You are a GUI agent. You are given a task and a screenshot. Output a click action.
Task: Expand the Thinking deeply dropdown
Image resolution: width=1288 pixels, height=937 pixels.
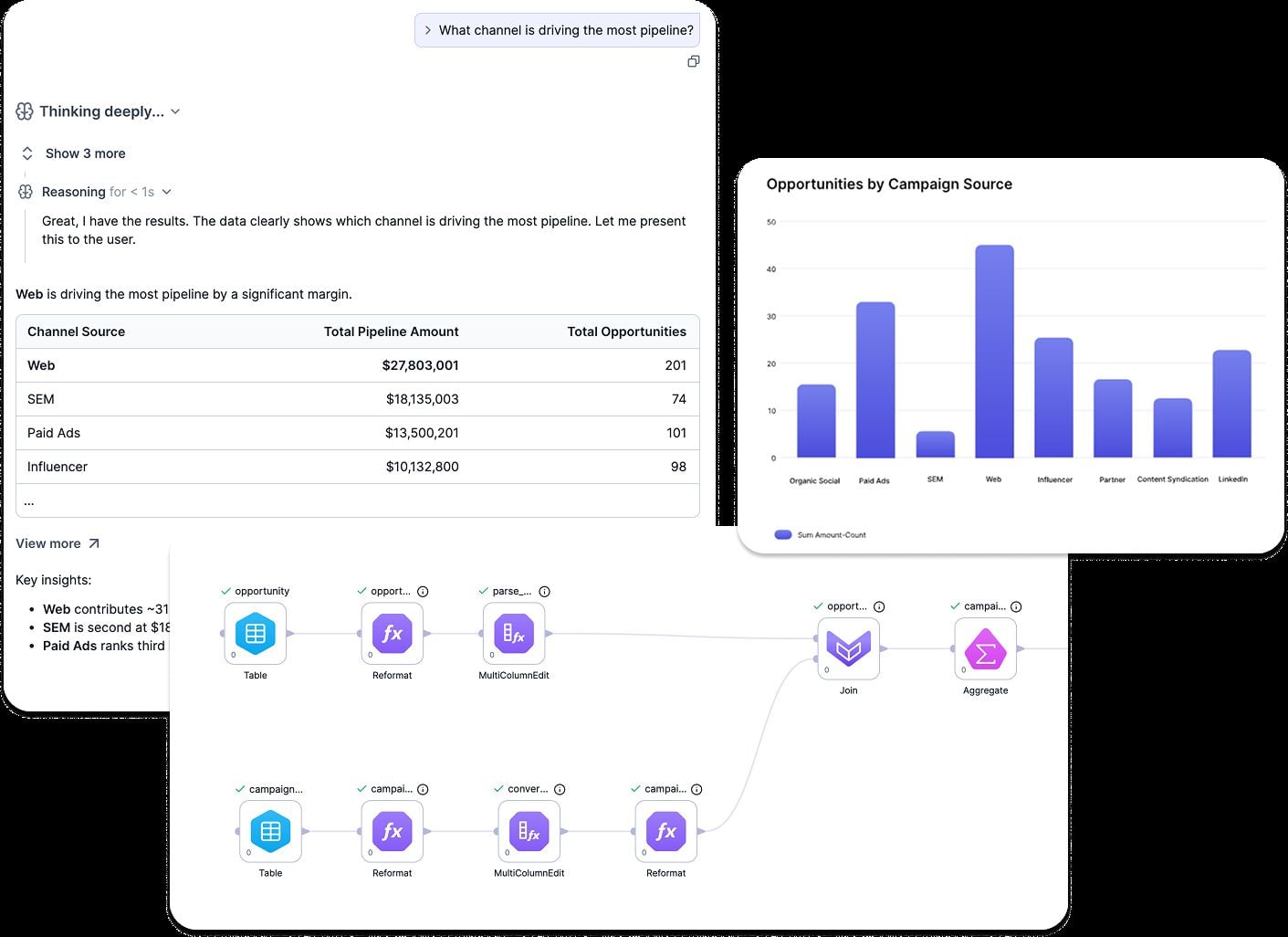[175, 111]
